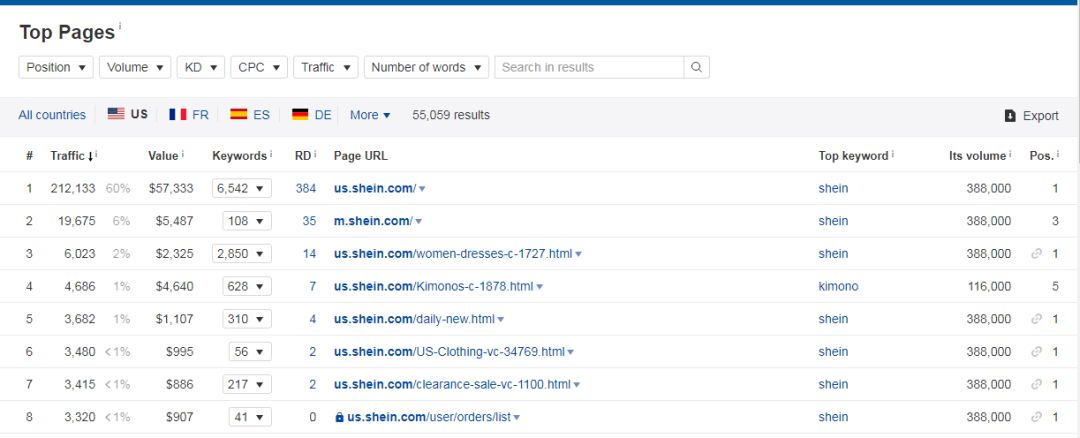Click link icon in clearance-sale row
1080x438 pixels.
[1036, 384]
